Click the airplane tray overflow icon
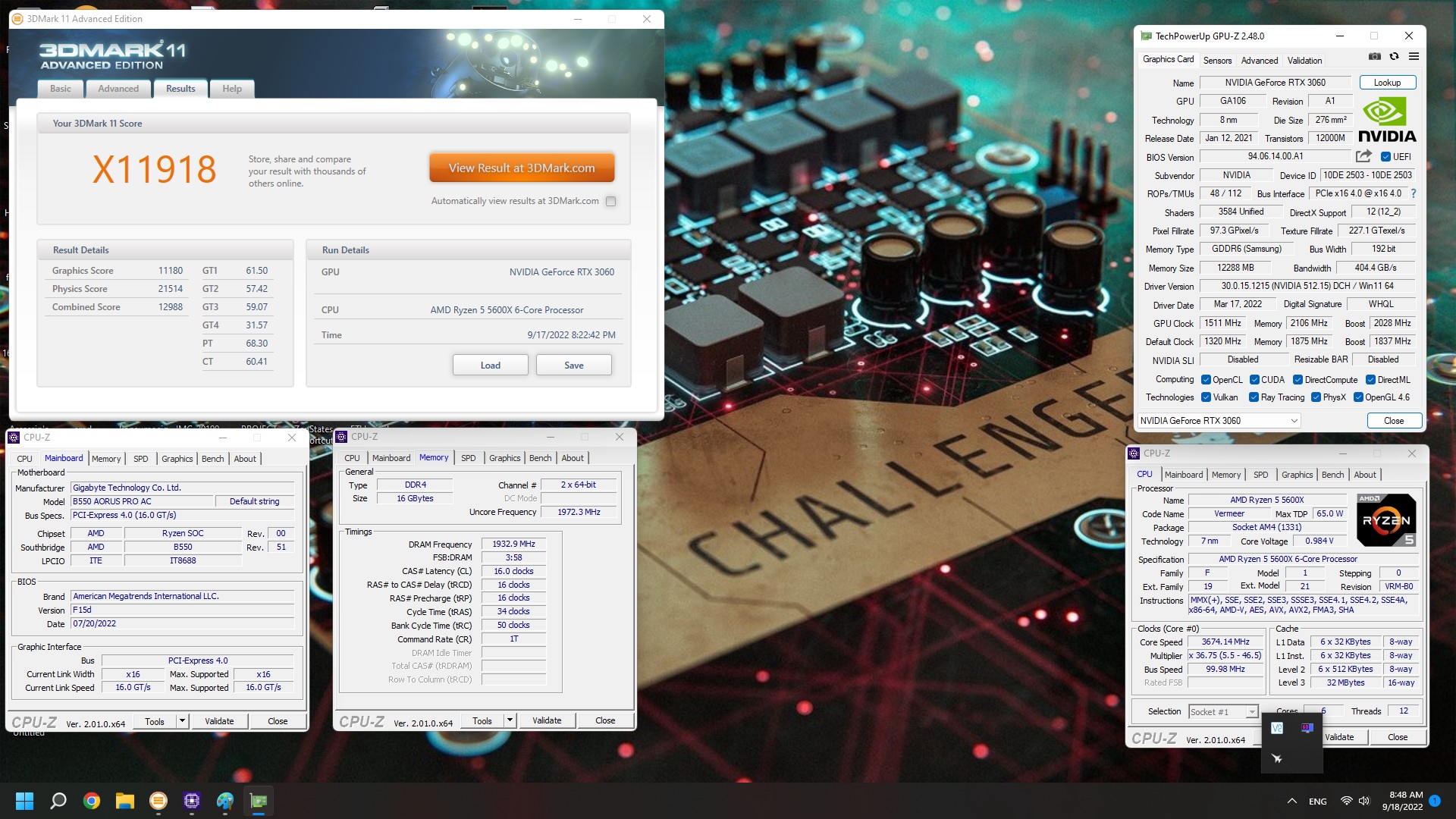The height and width of the screenshot is (819, 1456). pyautogui.click(x=1277, y=758)
